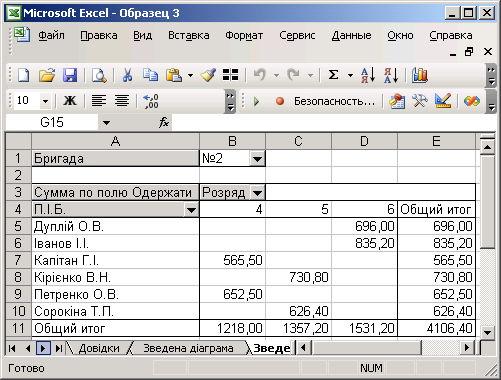Select the cell with total 4106,40
The height and width of the screenshot is (380, 501).
coord(436,328)
